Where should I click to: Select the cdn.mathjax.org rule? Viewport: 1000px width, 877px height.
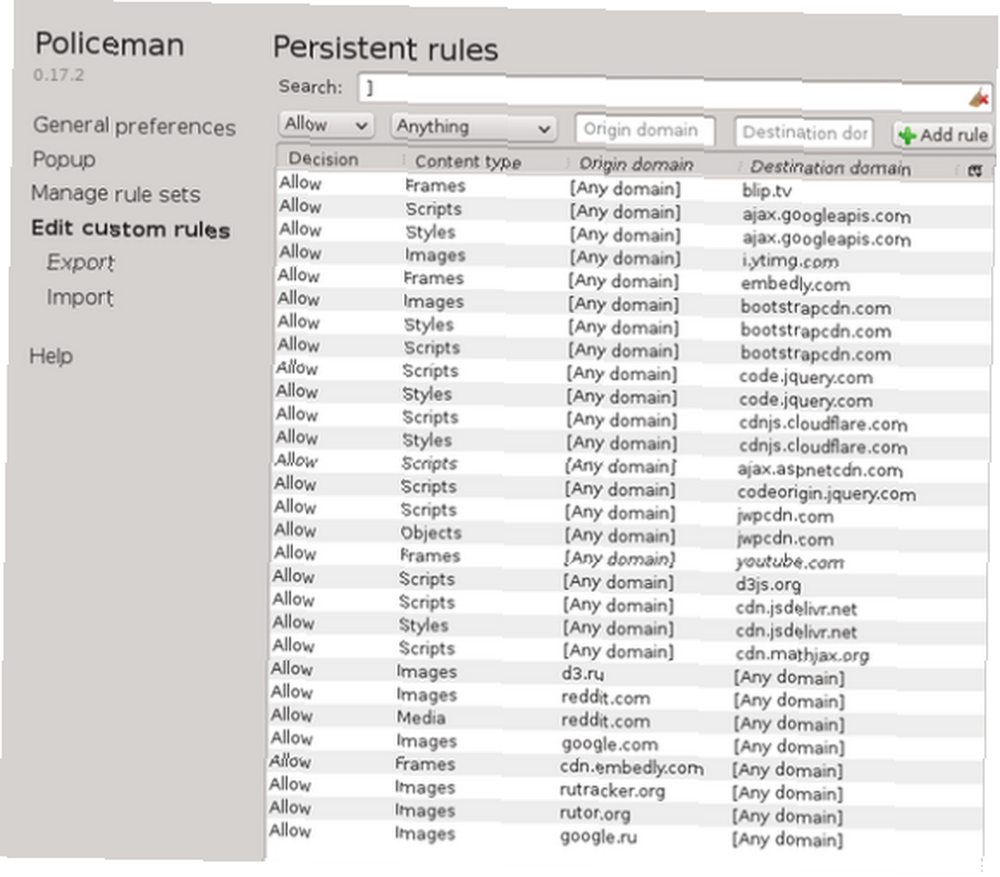(628, 650)
